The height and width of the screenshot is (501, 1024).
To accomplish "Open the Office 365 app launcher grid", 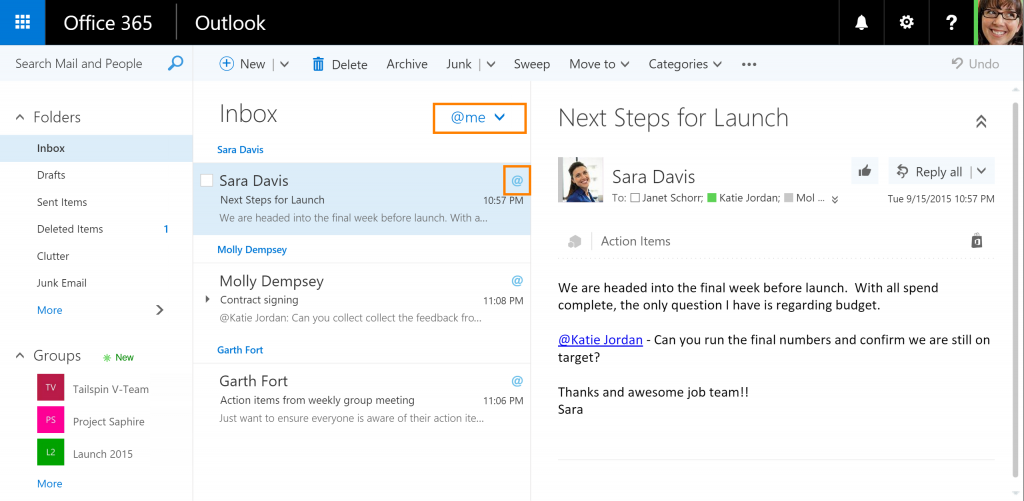I will (x=22, y=22).
